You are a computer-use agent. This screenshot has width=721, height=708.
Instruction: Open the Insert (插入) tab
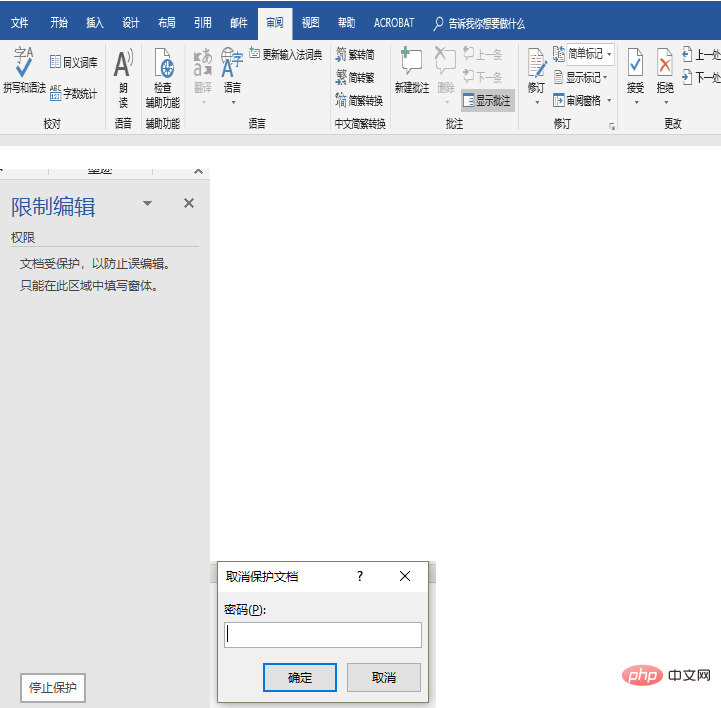tap(95, 22)
